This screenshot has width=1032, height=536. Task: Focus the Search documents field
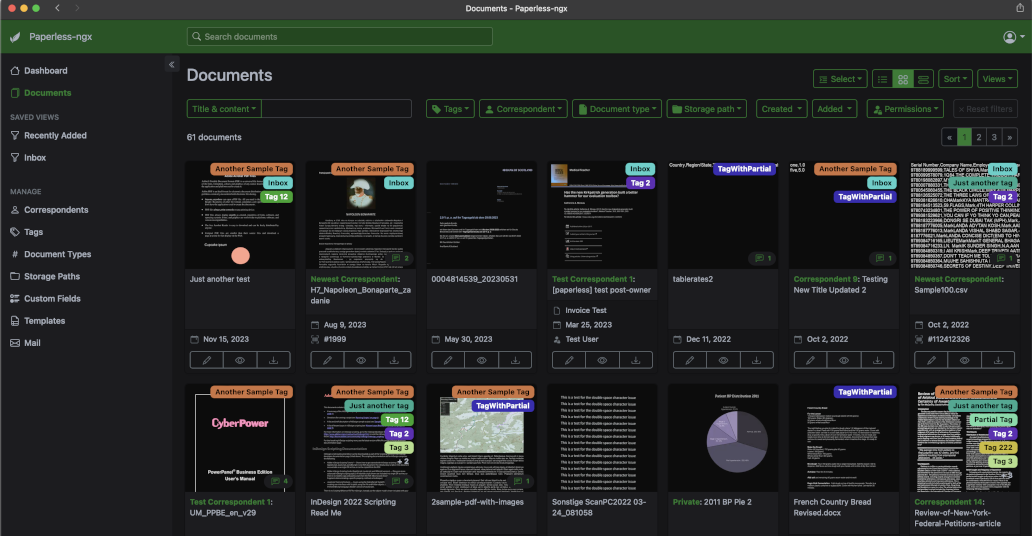pyautogui.click(x=340, y=37)
